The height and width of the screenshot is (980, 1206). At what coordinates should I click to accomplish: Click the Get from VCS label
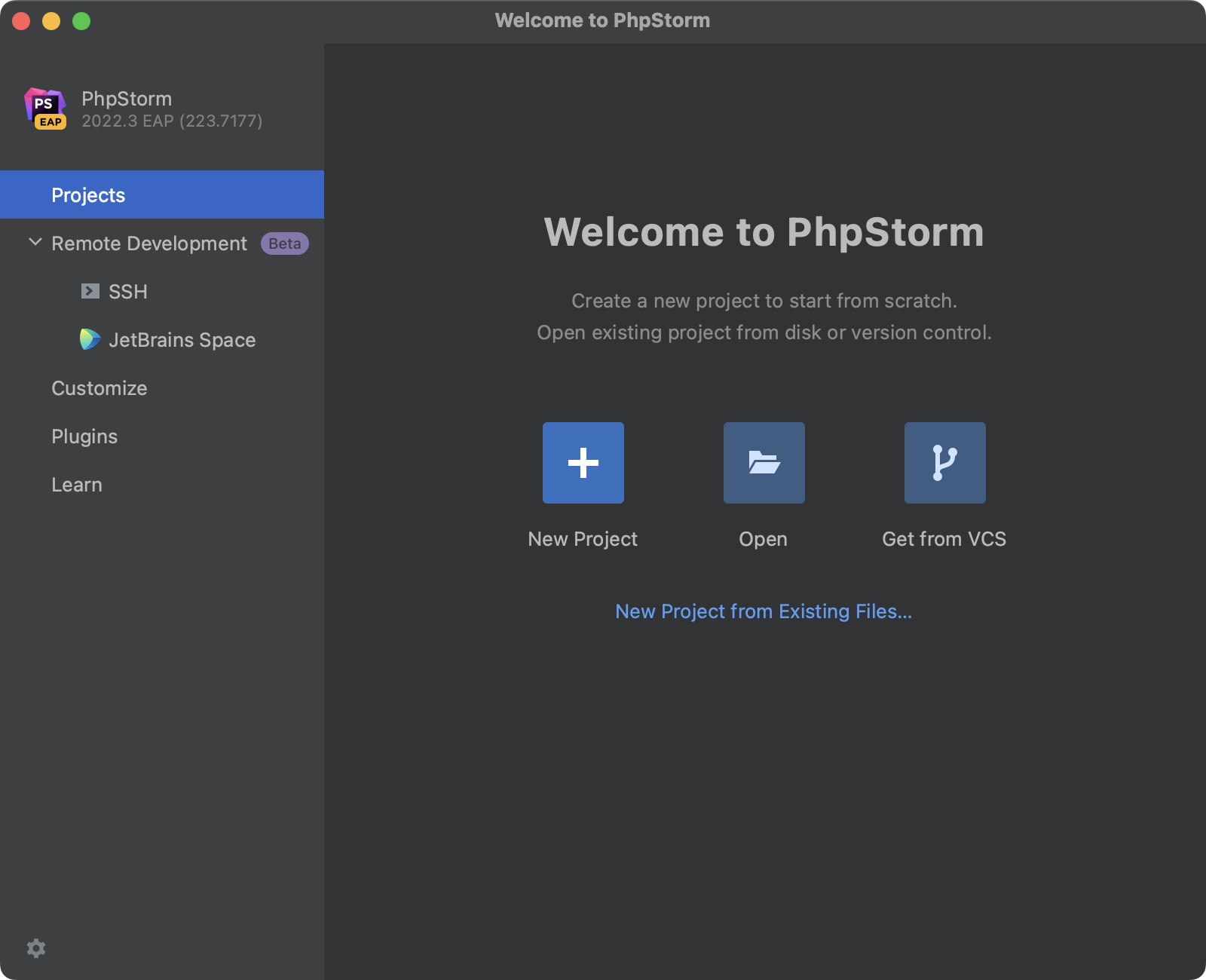944,538
